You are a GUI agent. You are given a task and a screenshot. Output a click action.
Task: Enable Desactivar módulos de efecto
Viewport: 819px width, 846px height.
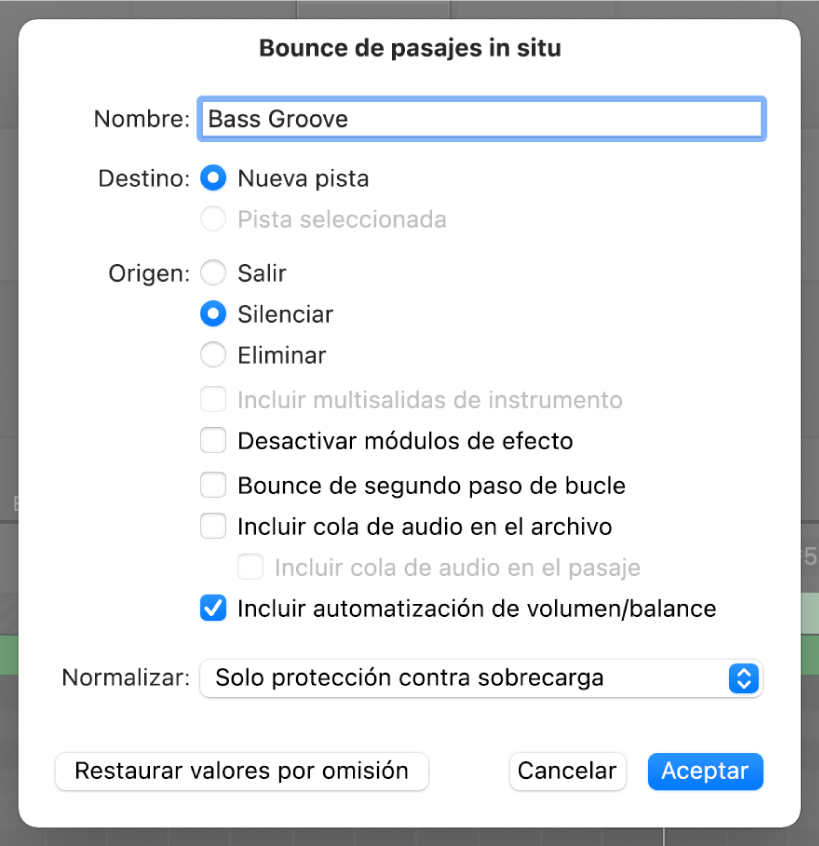click(213, 441)
